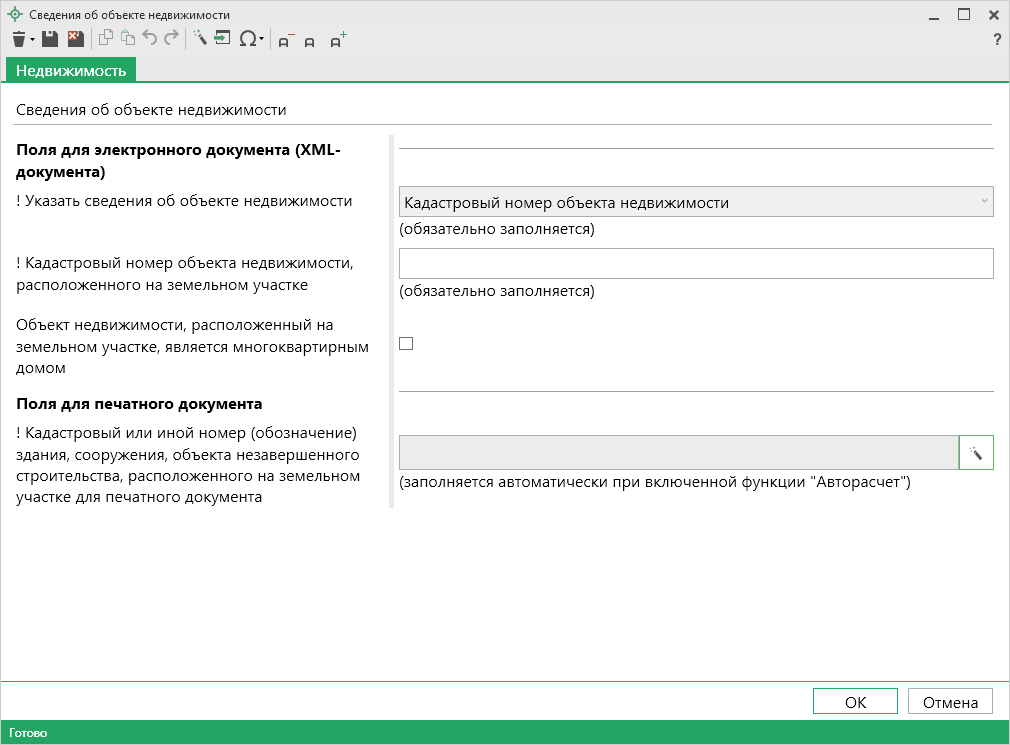Click the wand button beside print field
The image size is (1010, 745).
(975, 453)
